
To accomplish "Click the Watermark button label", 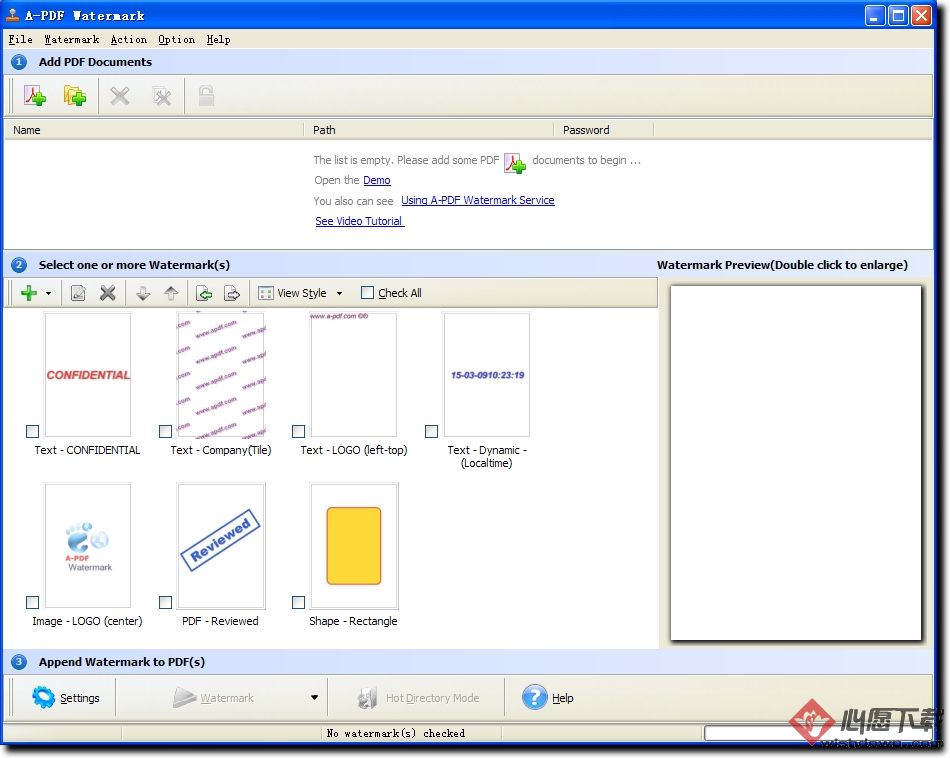I will tap(227, 698).
